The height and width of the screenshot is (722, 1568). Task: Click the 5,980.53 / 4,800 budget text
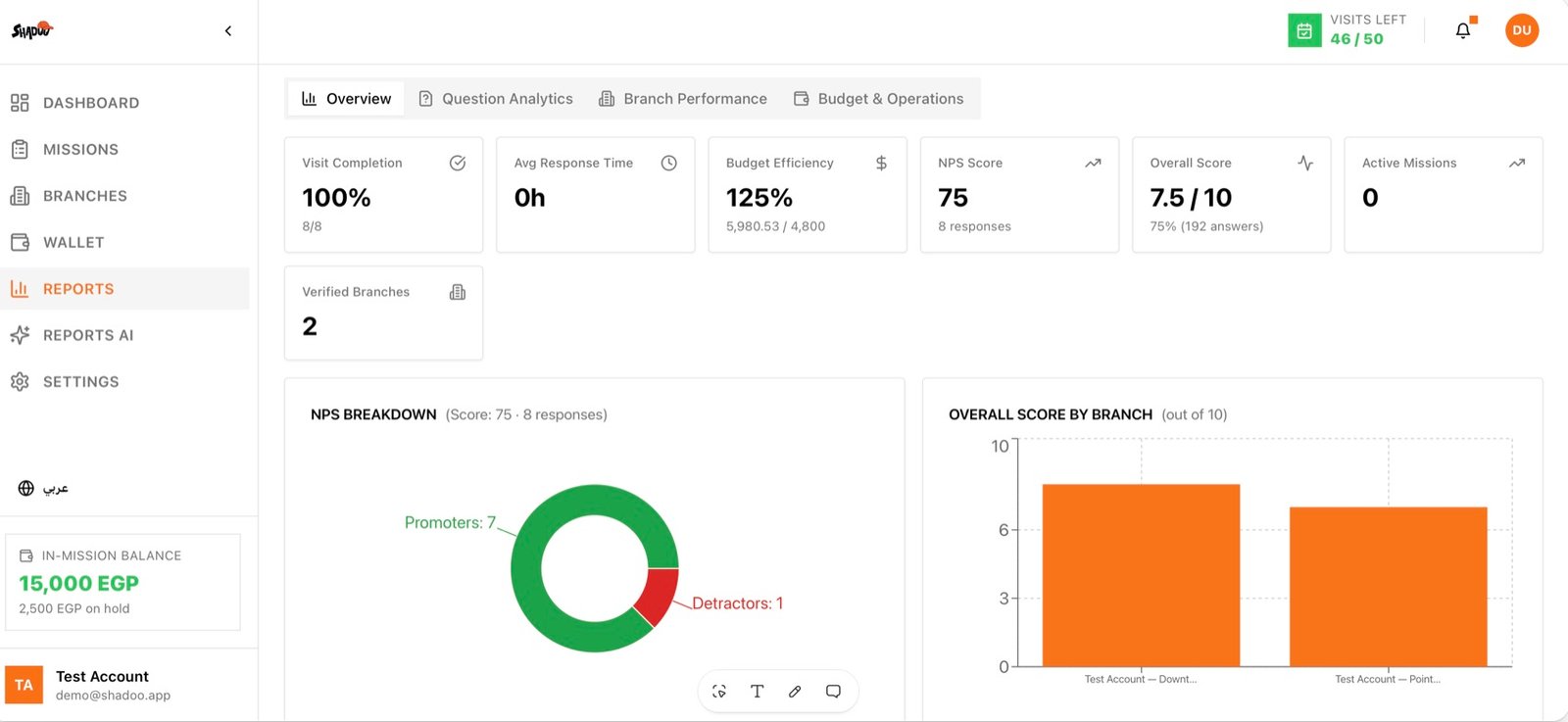775,226
